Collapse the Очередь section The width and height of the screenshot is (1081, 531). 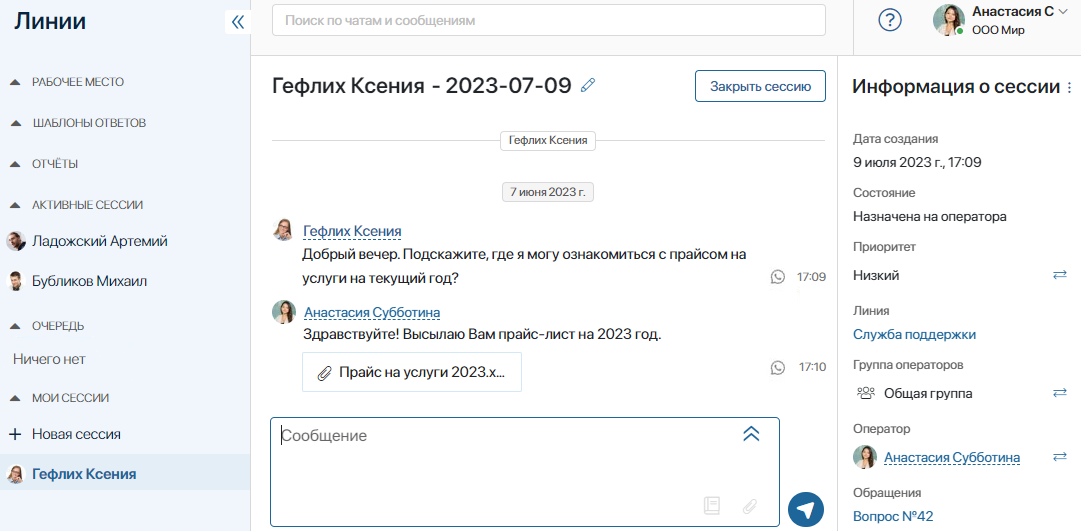(x=15, y=325)
